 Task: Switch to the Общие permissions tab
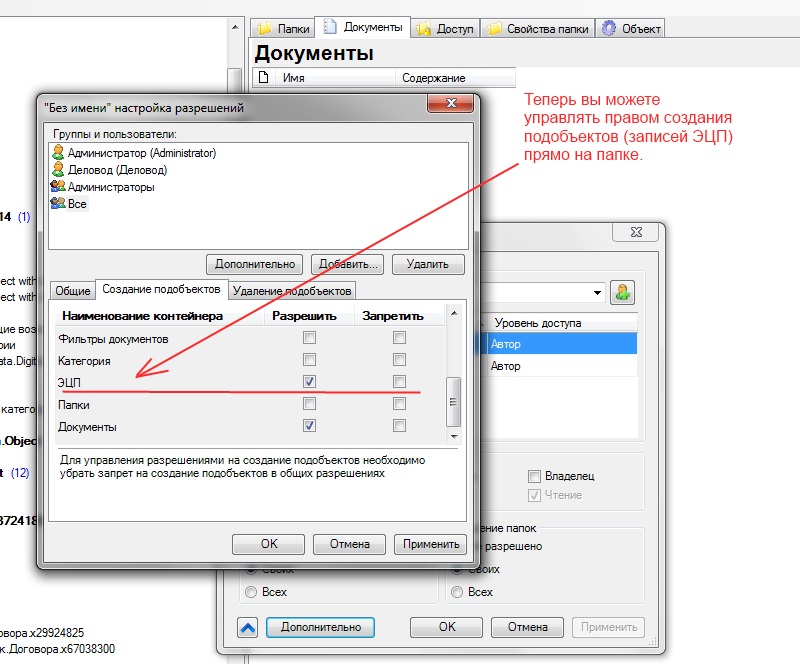click(72, 290)
